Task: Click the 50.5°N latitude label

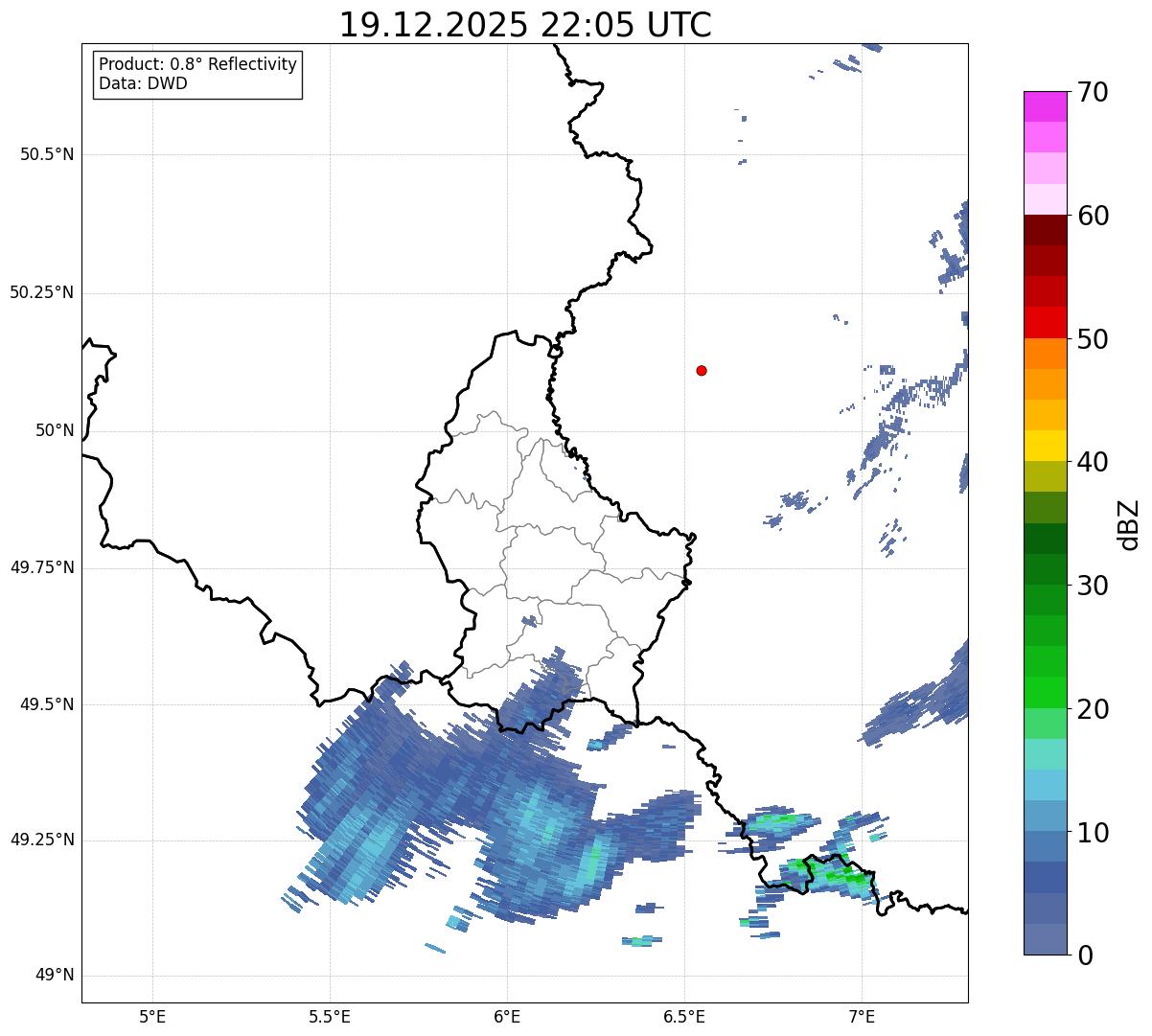Action: pos(47,154)
